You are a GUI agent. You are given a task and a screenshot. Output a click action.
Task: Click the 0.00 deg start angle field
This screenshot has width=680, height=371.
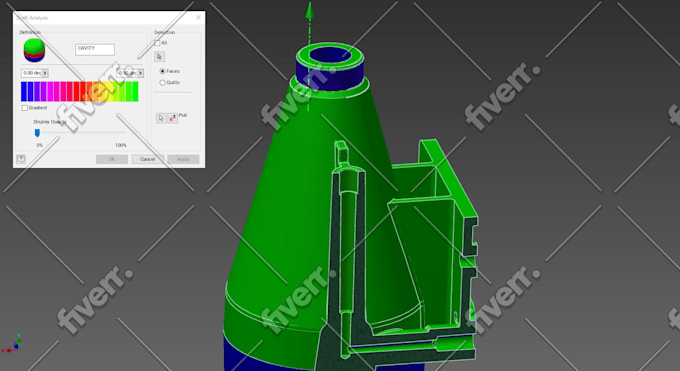tap(32, 73)
